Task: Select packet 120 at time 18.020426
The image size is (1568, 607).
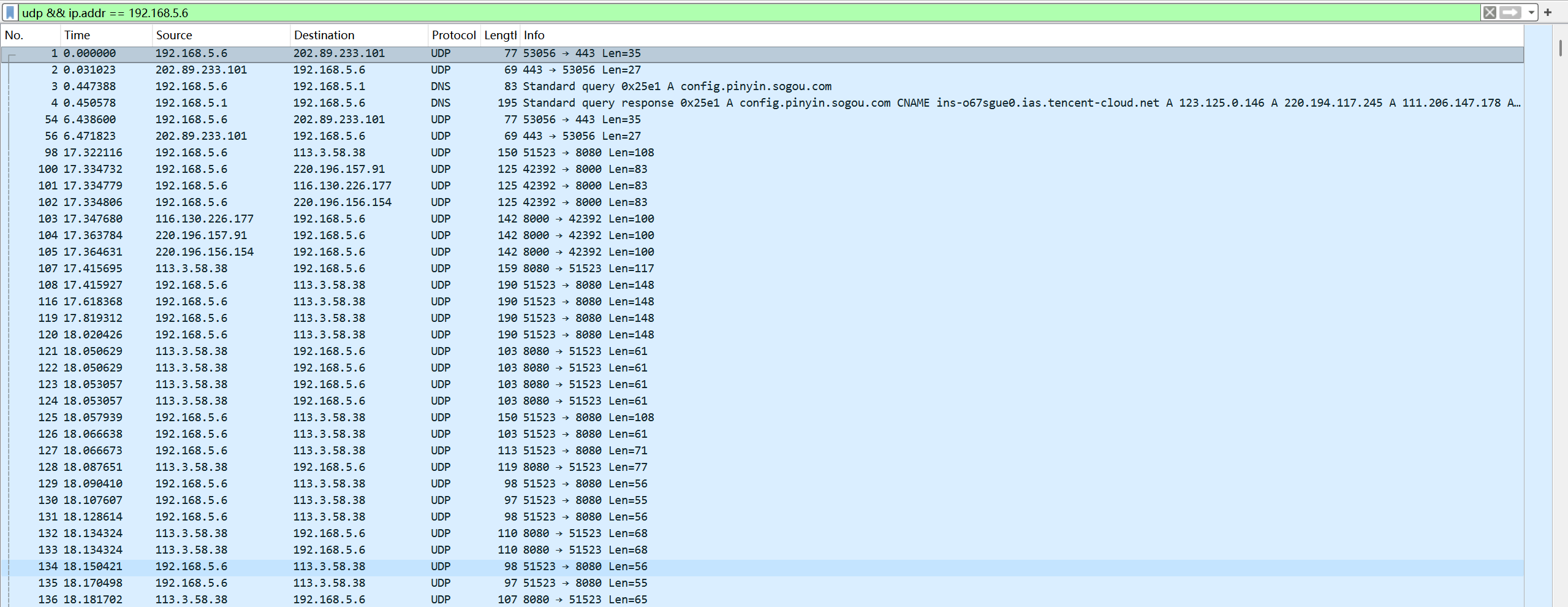Action: point(762,335)
